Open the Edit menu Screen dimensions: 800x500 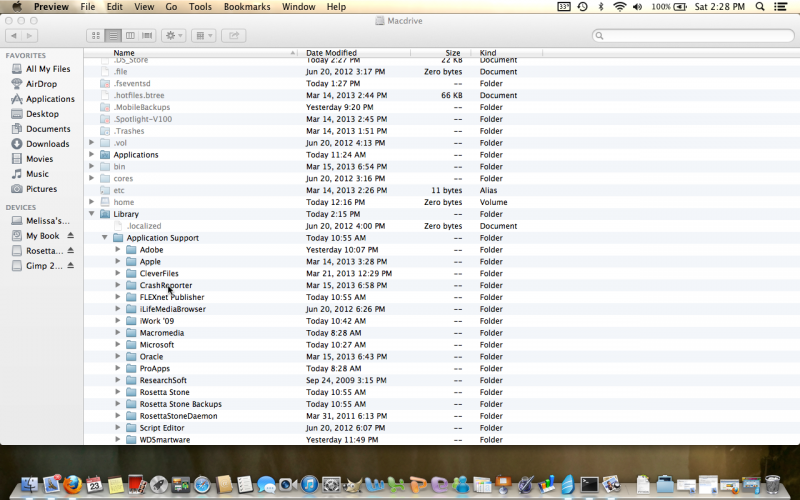[114, 7]
